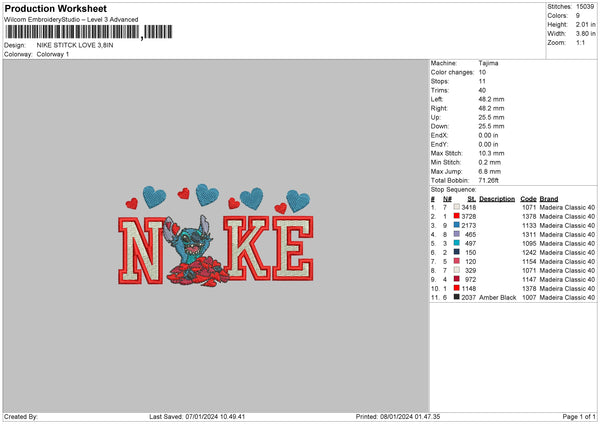This screenshot has width=600, height=424.
Task: Pick the navy swatch beside 150 stitches
Action: pyautogui.click(x=457, y=252)
